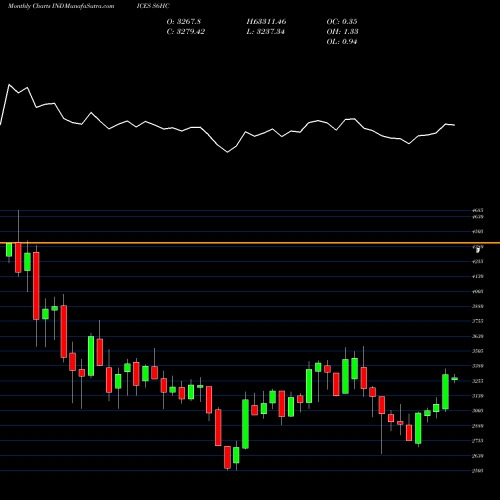Click the low price value L: 3237.34
This screenshot has width=500, height=500.
(266, 32)
